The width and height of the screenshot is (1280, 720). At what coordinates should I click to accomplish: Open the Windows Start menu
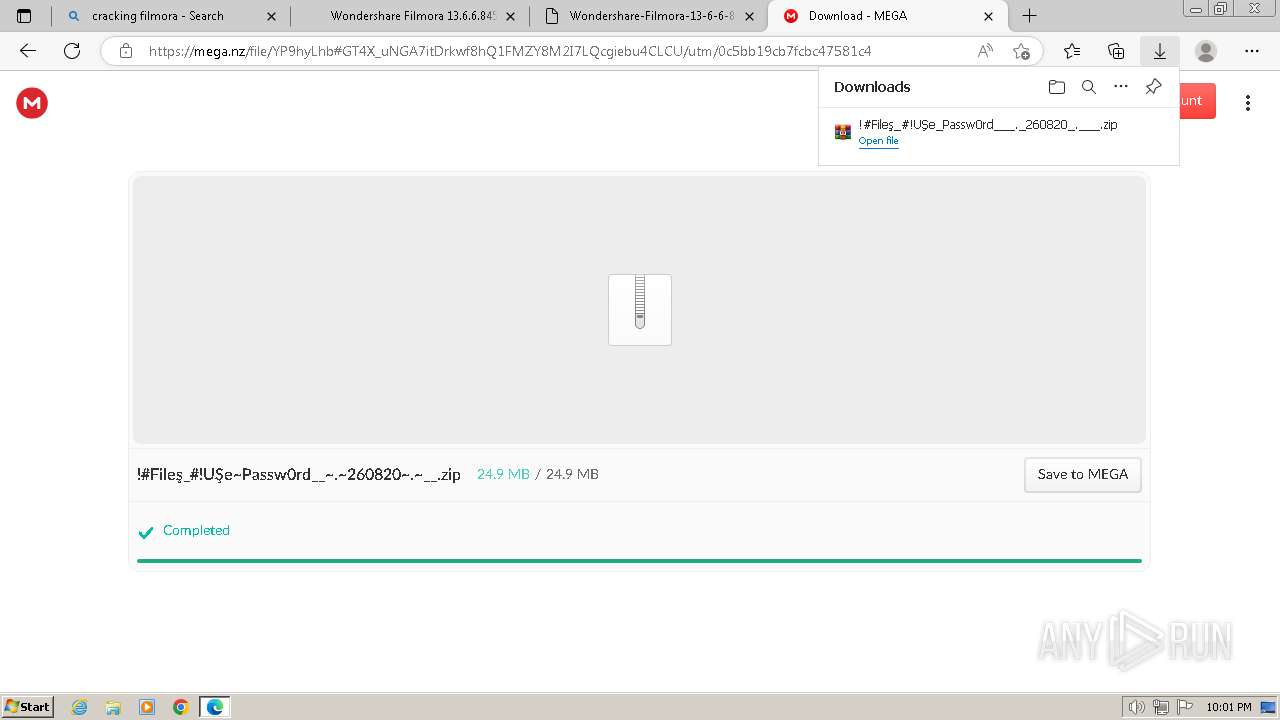pyautogui.click(x=28, y=707)
